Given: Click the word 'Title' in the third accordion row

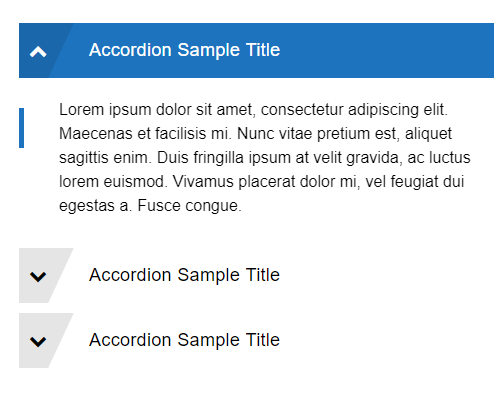Looking at the screenshot, I should pyautogui.click(x=263, y=340).
